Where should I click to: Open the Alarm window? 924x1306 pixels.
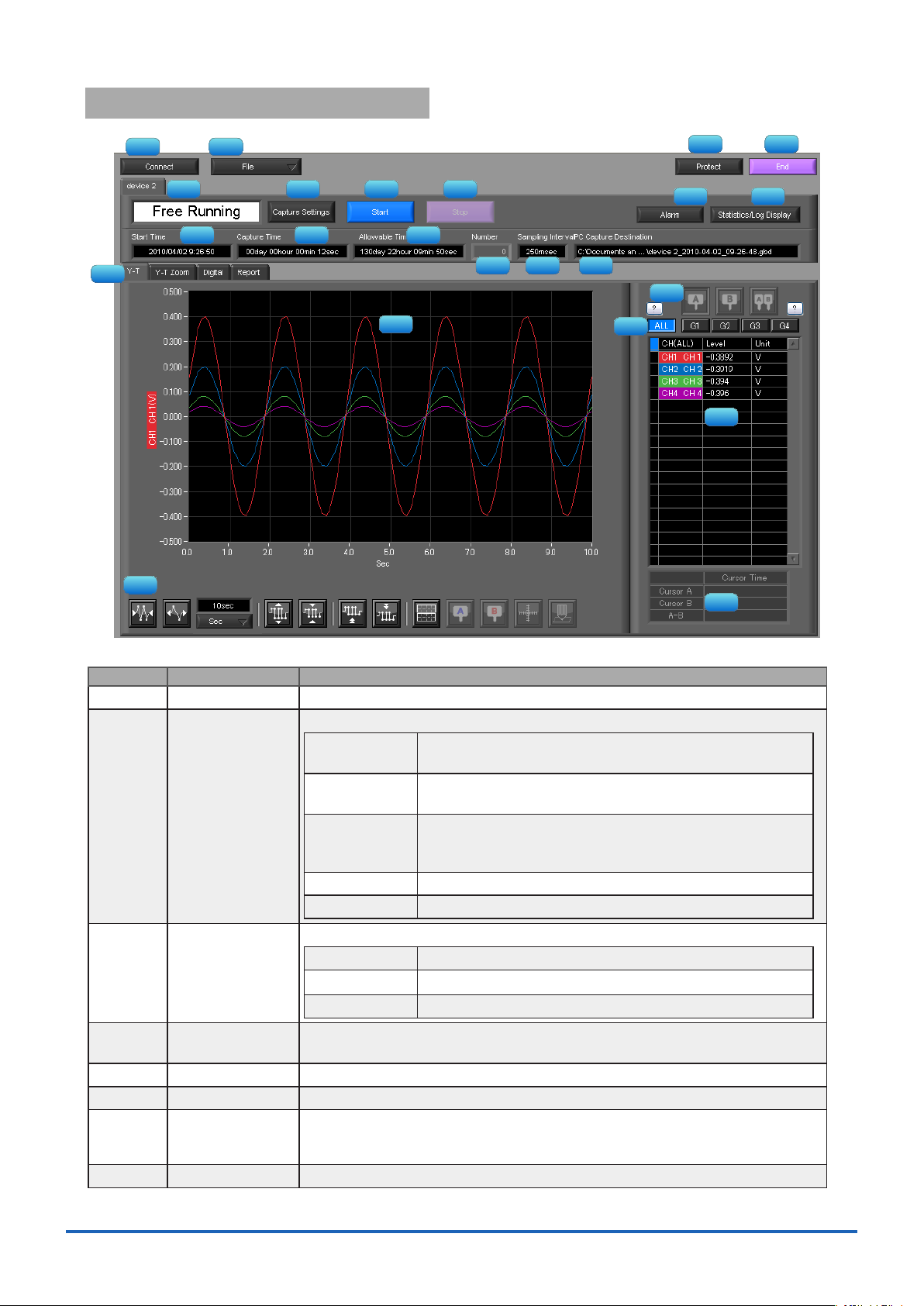[x=670, y=215]
